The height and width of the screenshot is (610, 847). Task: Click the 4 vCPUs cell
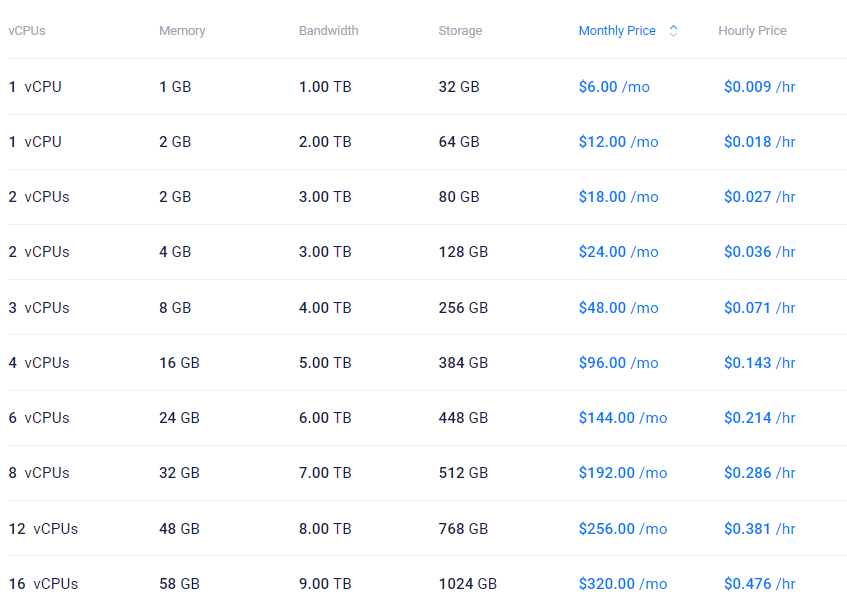coord(39,363)
